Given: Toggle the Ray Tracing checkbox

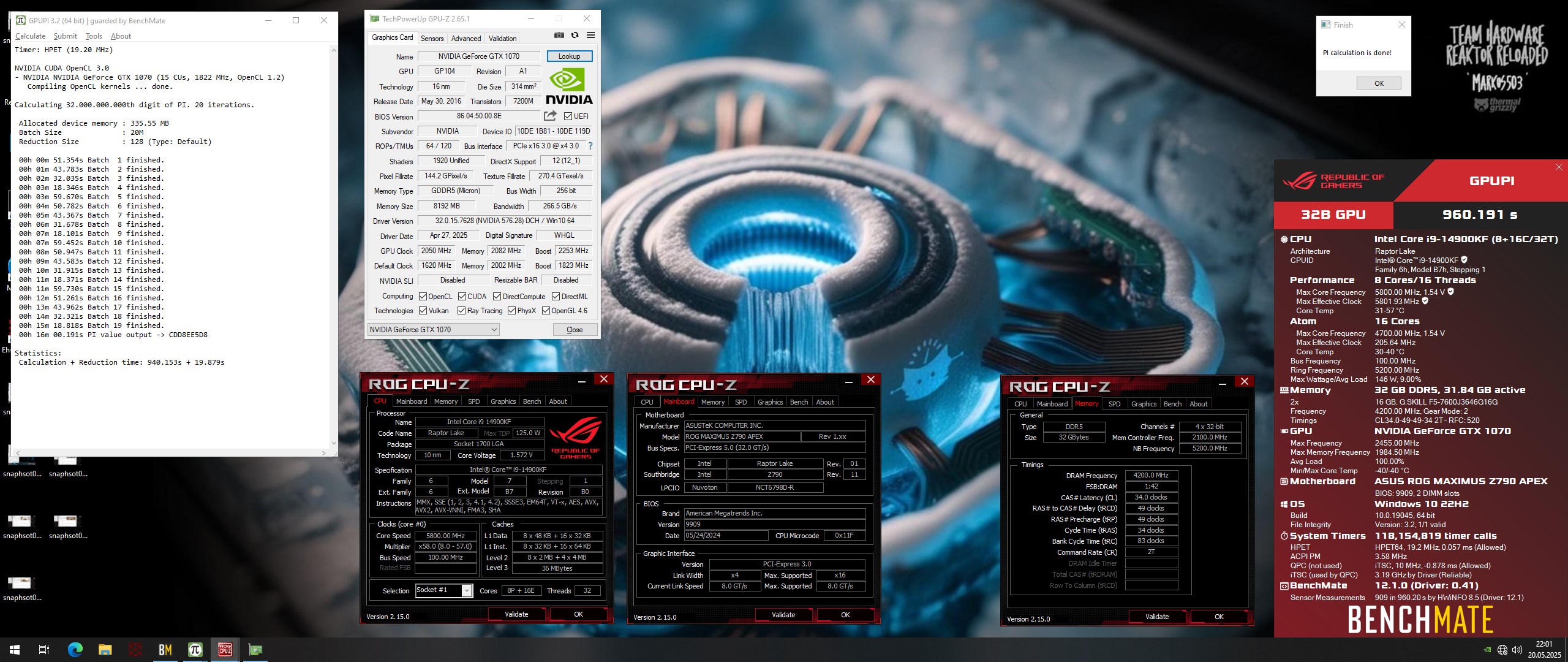Looking at the screenshot, I should [x=461, y=311].
